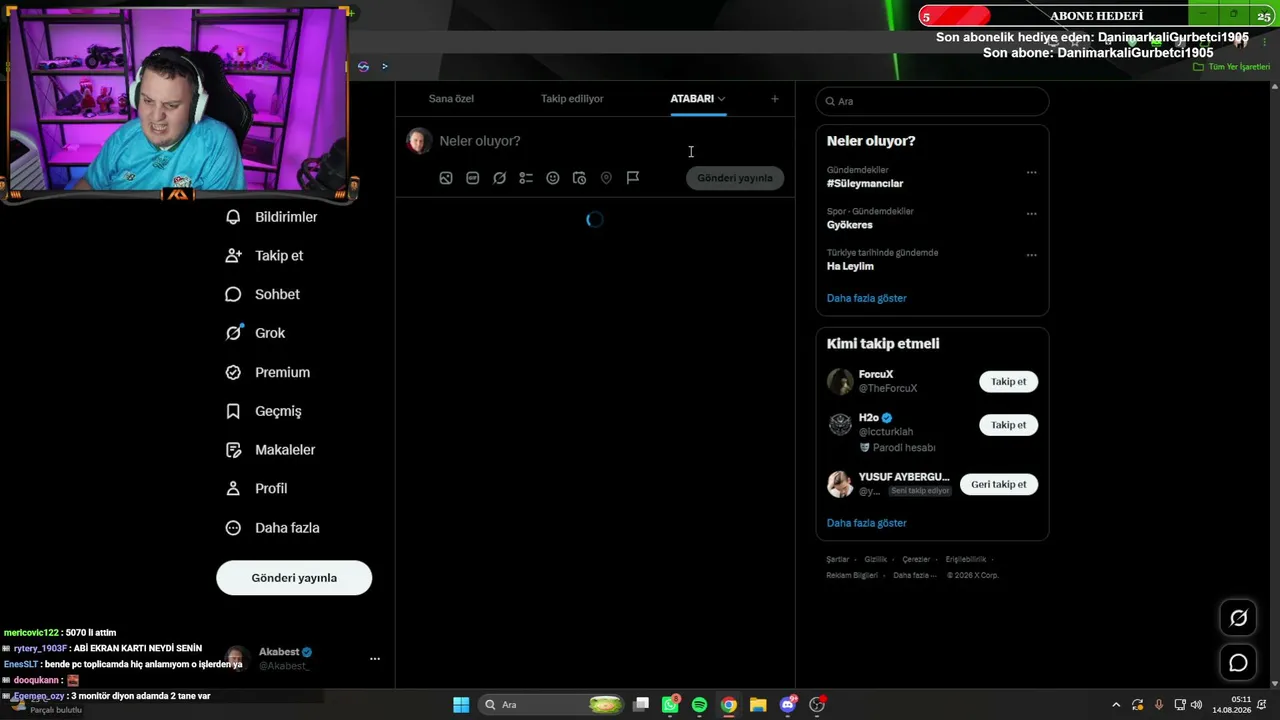
Task: Open the Premium verified badge icon
Action: (x=233, y=372)
